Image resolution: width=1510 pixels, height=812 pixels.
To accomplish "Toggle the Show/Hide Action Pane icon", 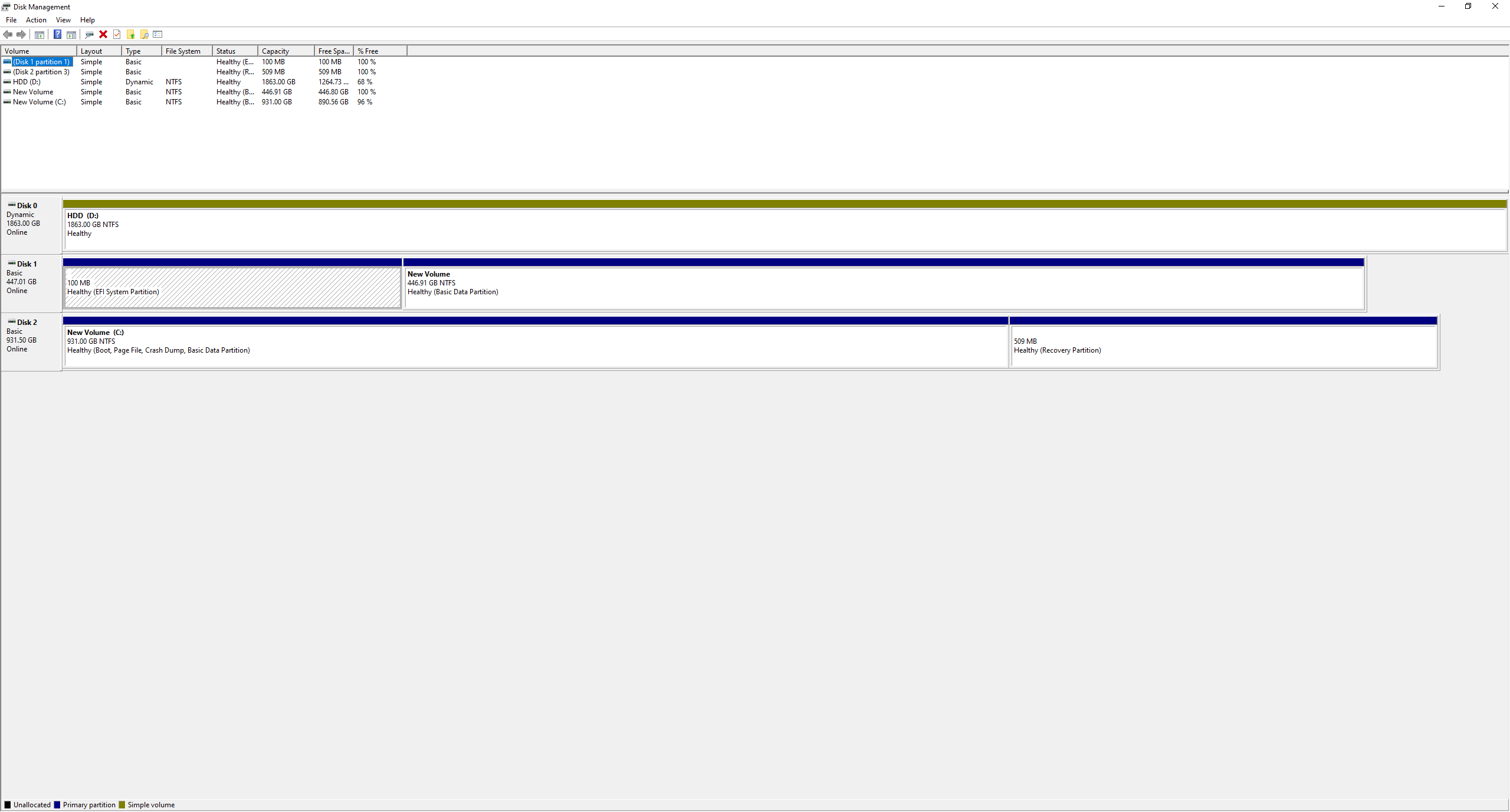I will [x=71, y=35].
